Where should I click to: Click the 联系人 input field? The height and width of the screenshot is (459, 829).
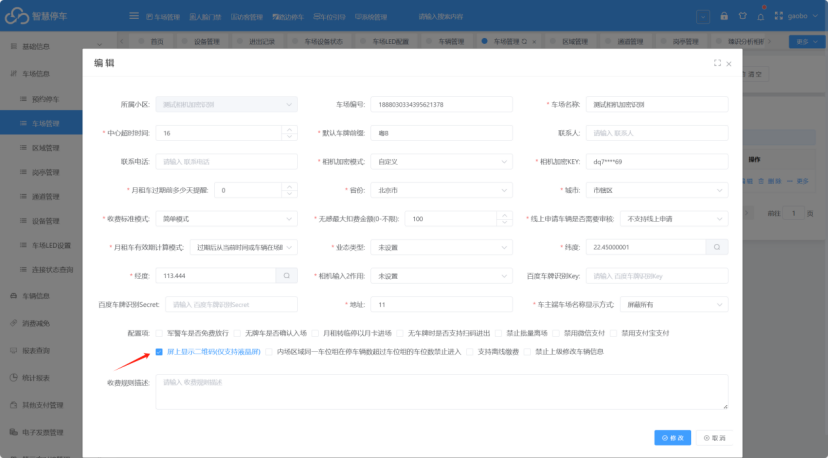click(x=657, y=133)
